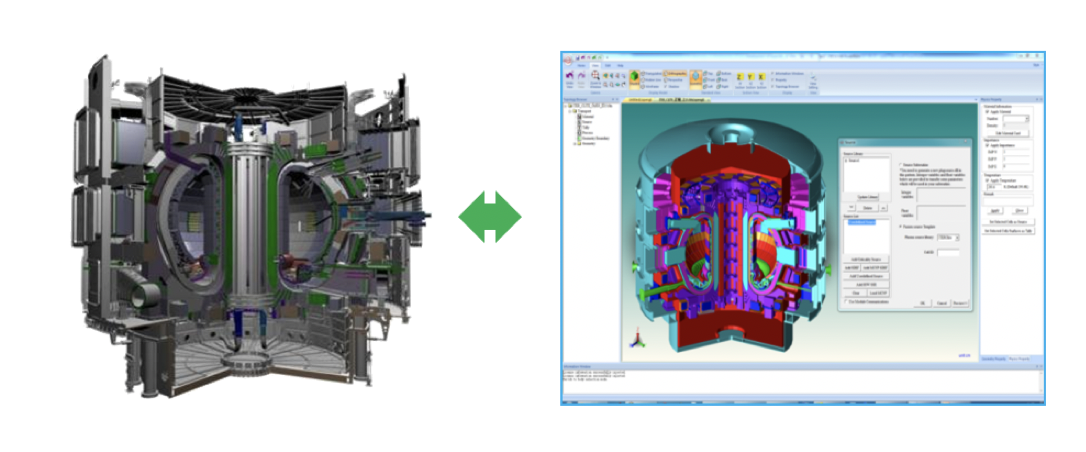Image resolution: width=1086 pixels, height=452 pixels.
Task: Click OK in the Source dialog
Action: [x=923, y=303]
